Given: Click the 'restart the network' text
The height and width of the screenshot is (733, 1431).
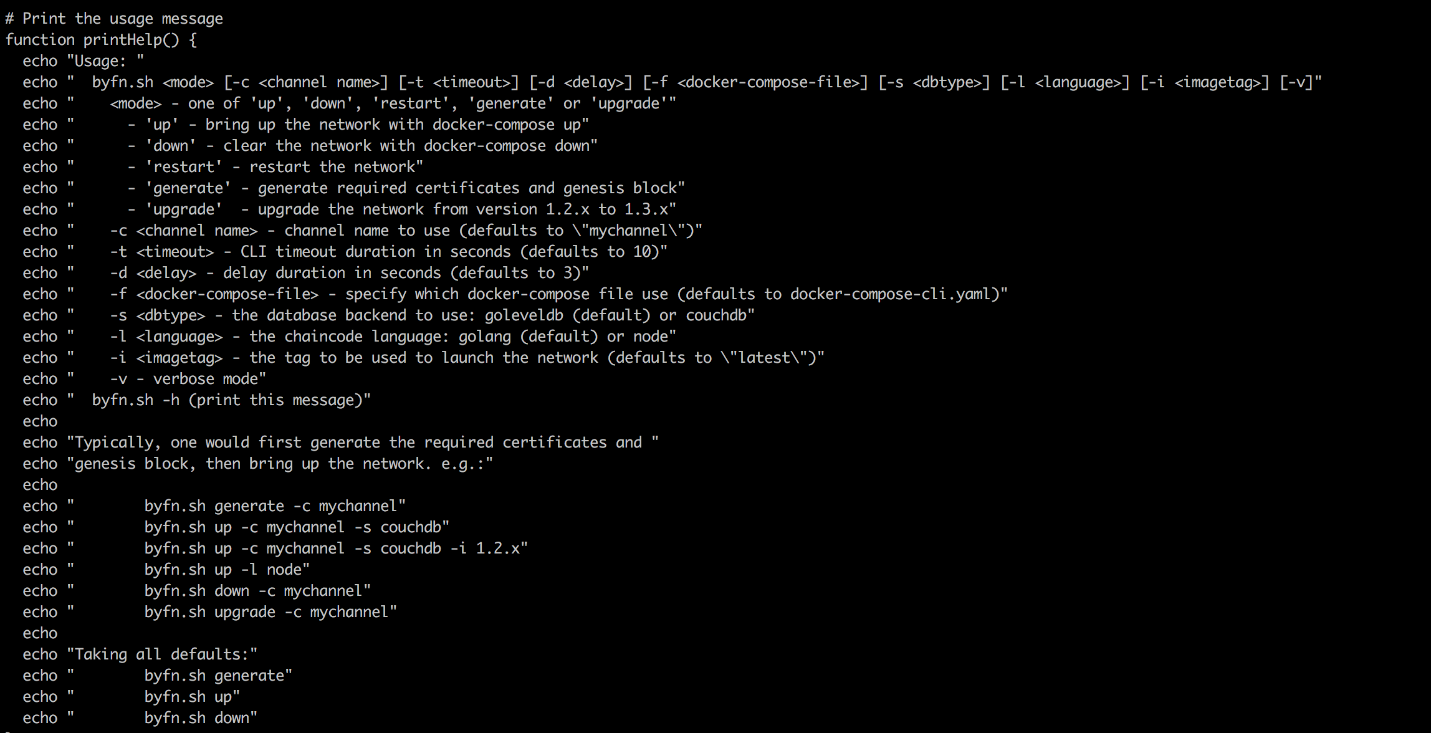Looking at the screenshot, I should [x=332, y=167].
